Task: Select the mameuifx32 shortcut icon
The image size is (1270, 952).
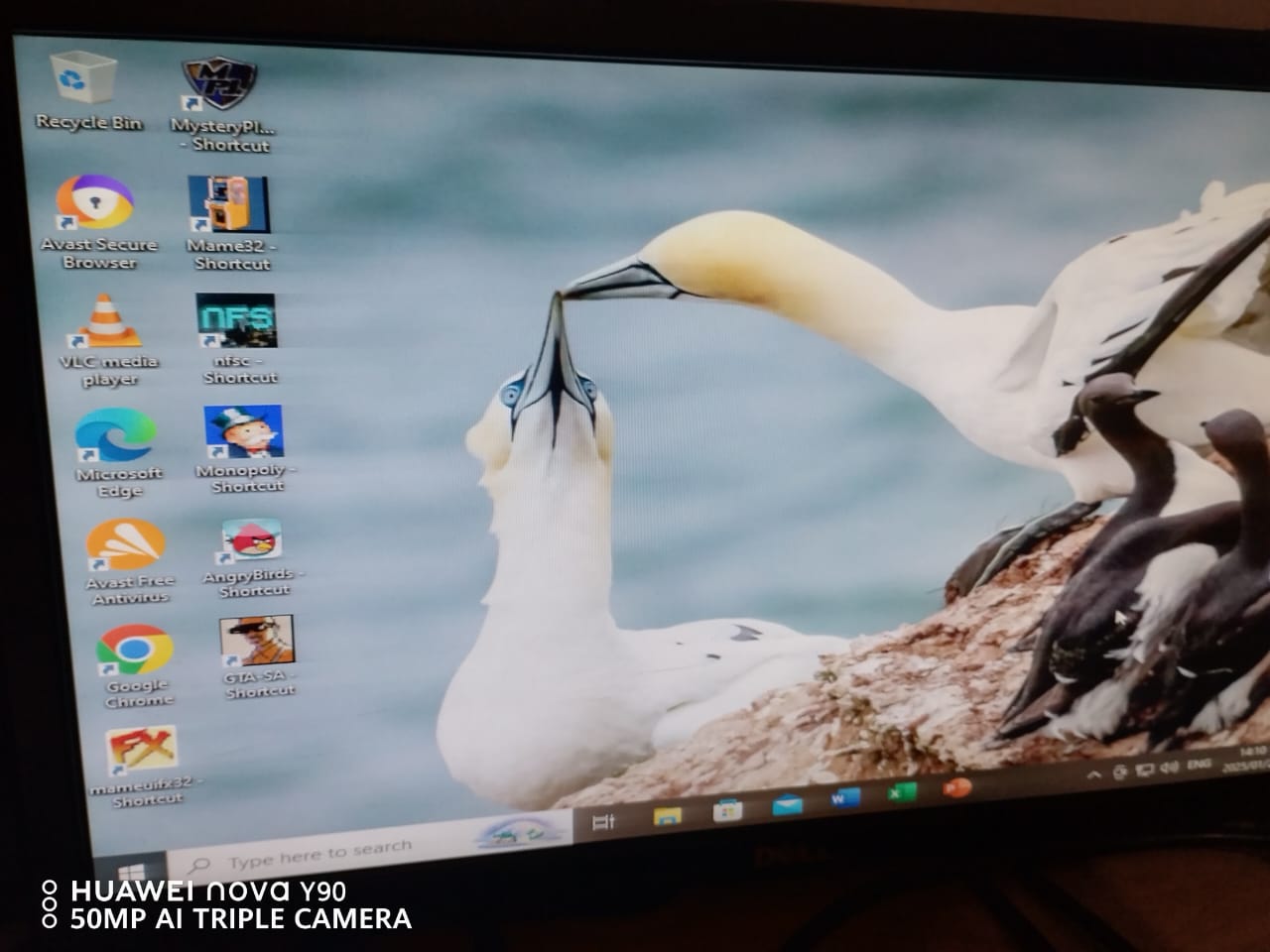Action: [x=143, y=751]
